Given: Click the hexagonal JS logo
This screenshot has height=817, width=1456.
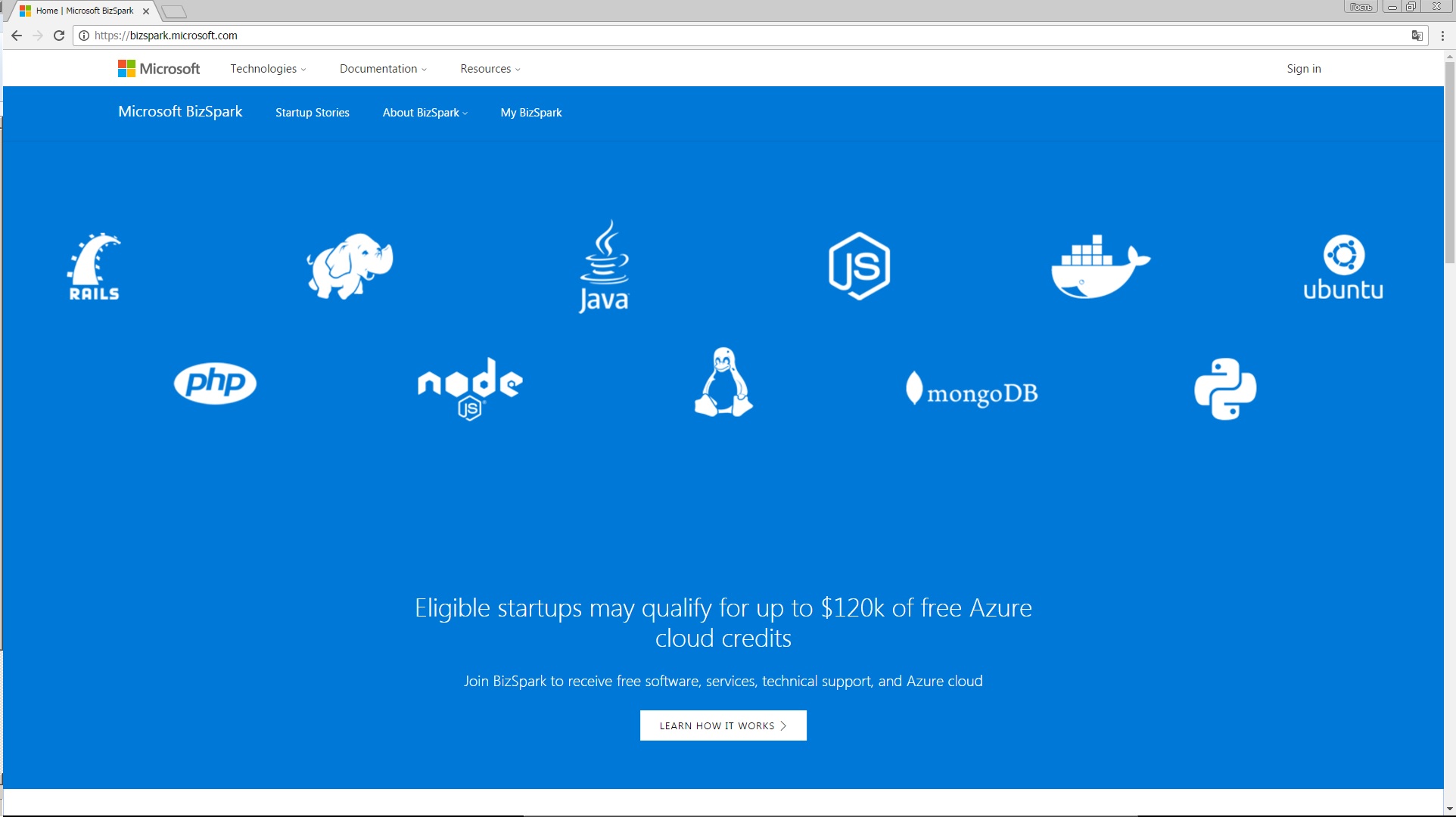Looking at the screenshot, I should click(859, 266).
